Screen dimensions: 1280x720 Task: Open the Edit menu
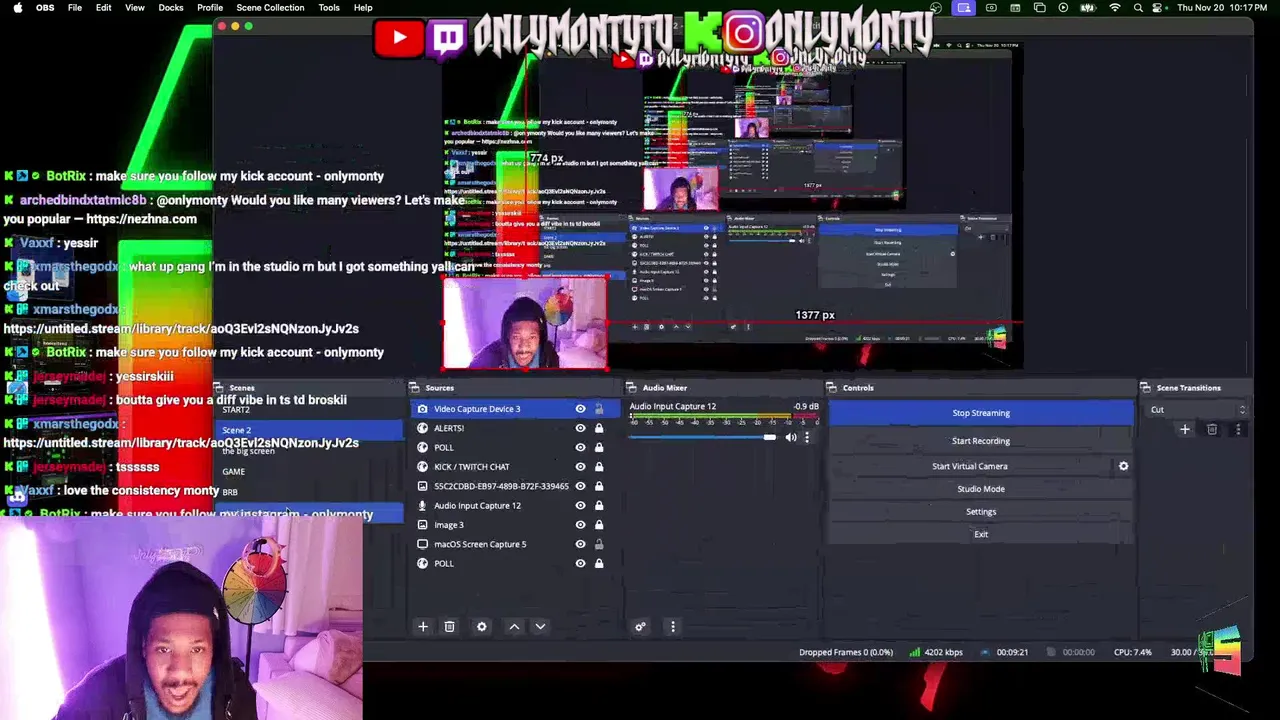click(104, 8)
